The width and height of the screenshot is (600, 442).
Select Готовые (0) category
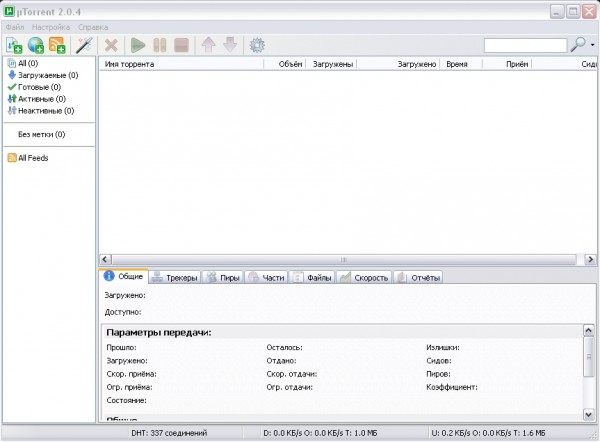(34, 87)
